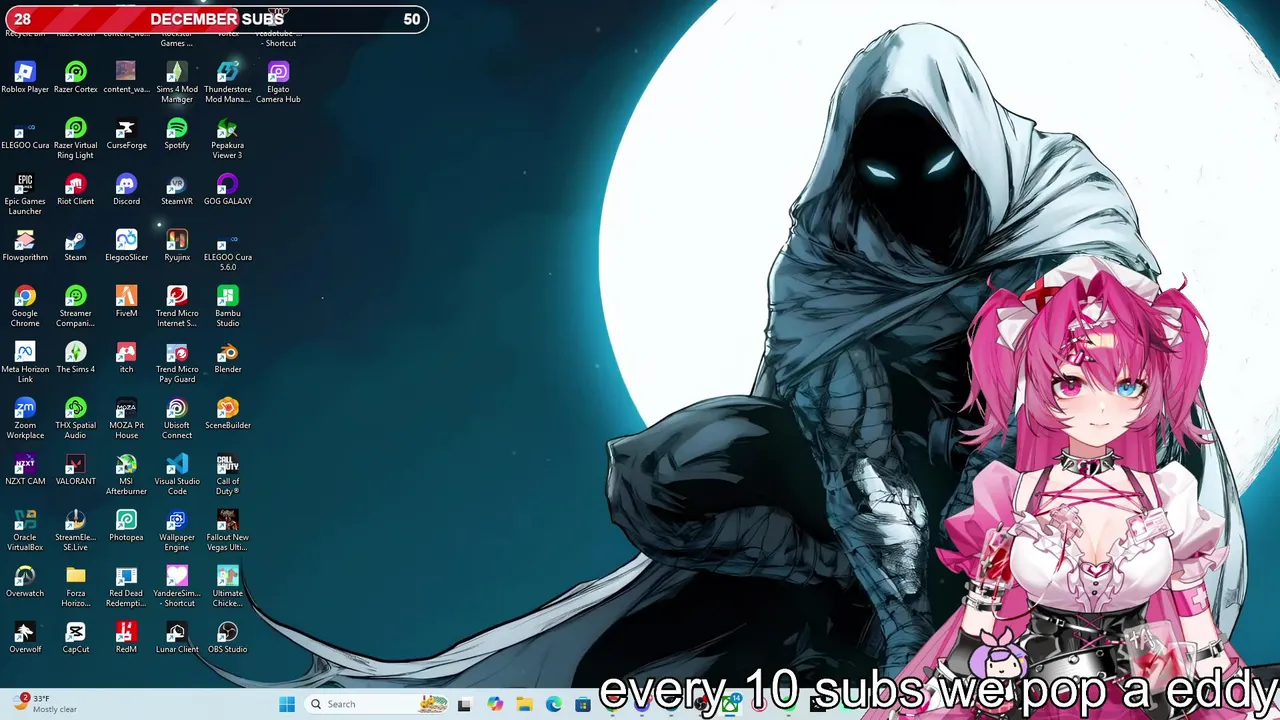Launch the Ubisoft Connect shortcut
This screenshot has width=1280, height=720.
[177, 418]
